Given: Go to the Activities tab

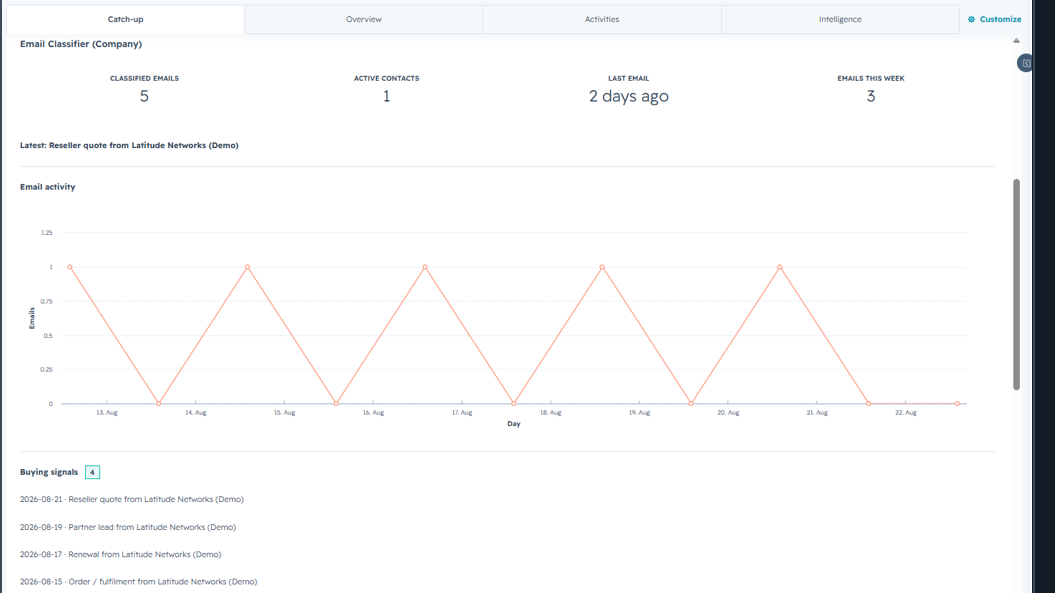Looking at the screenshot, I should [602, 20].
